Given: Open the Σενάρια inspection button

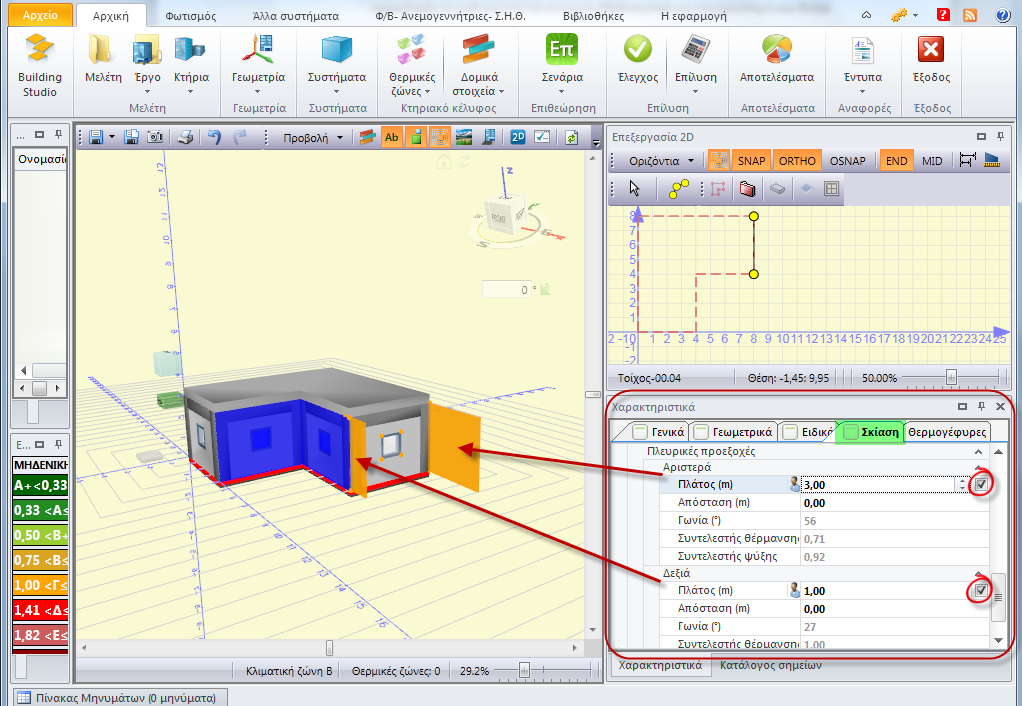Looking at the screenshot, I should 562,63.
